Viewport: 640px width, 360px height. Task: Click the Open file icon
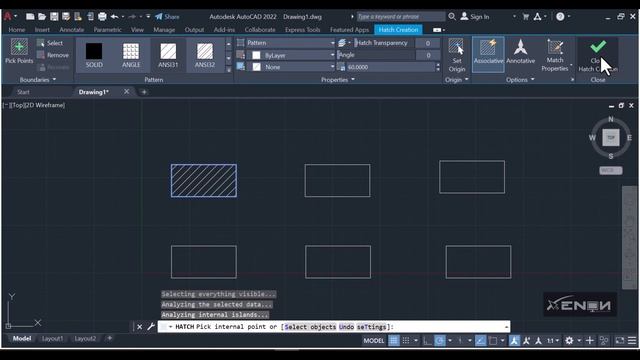click(x=42, y=17)
